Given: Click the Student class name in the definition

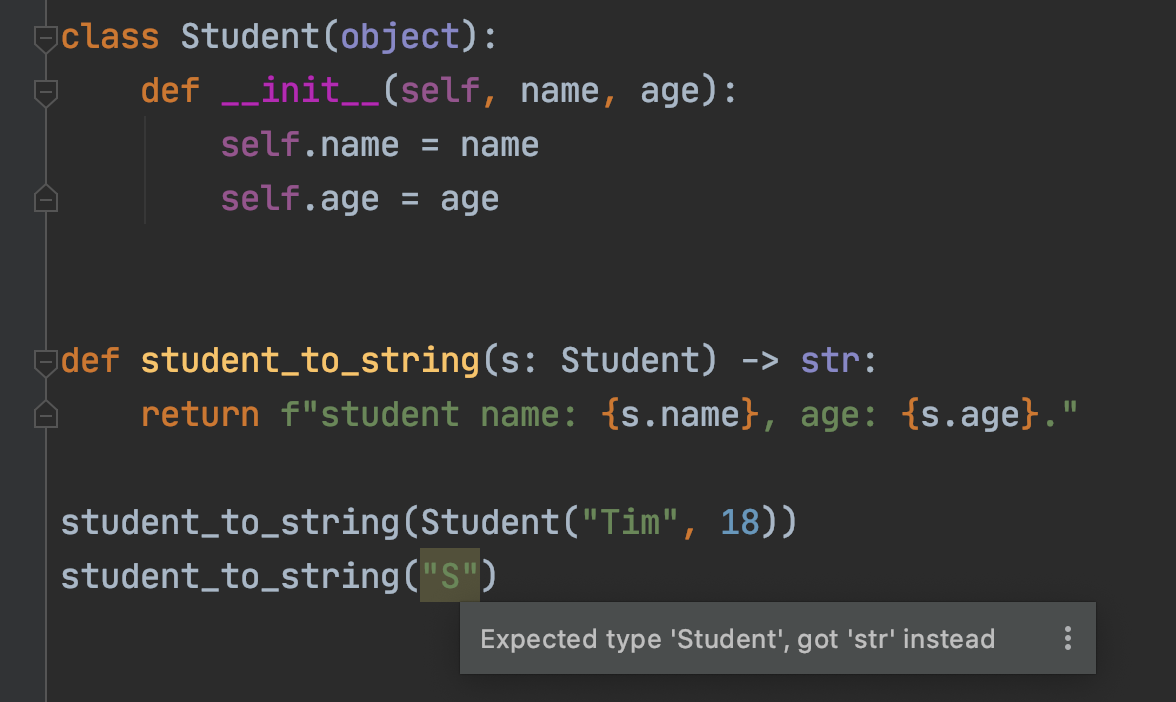Looking at the screenshot, I should tap(250, 38).
